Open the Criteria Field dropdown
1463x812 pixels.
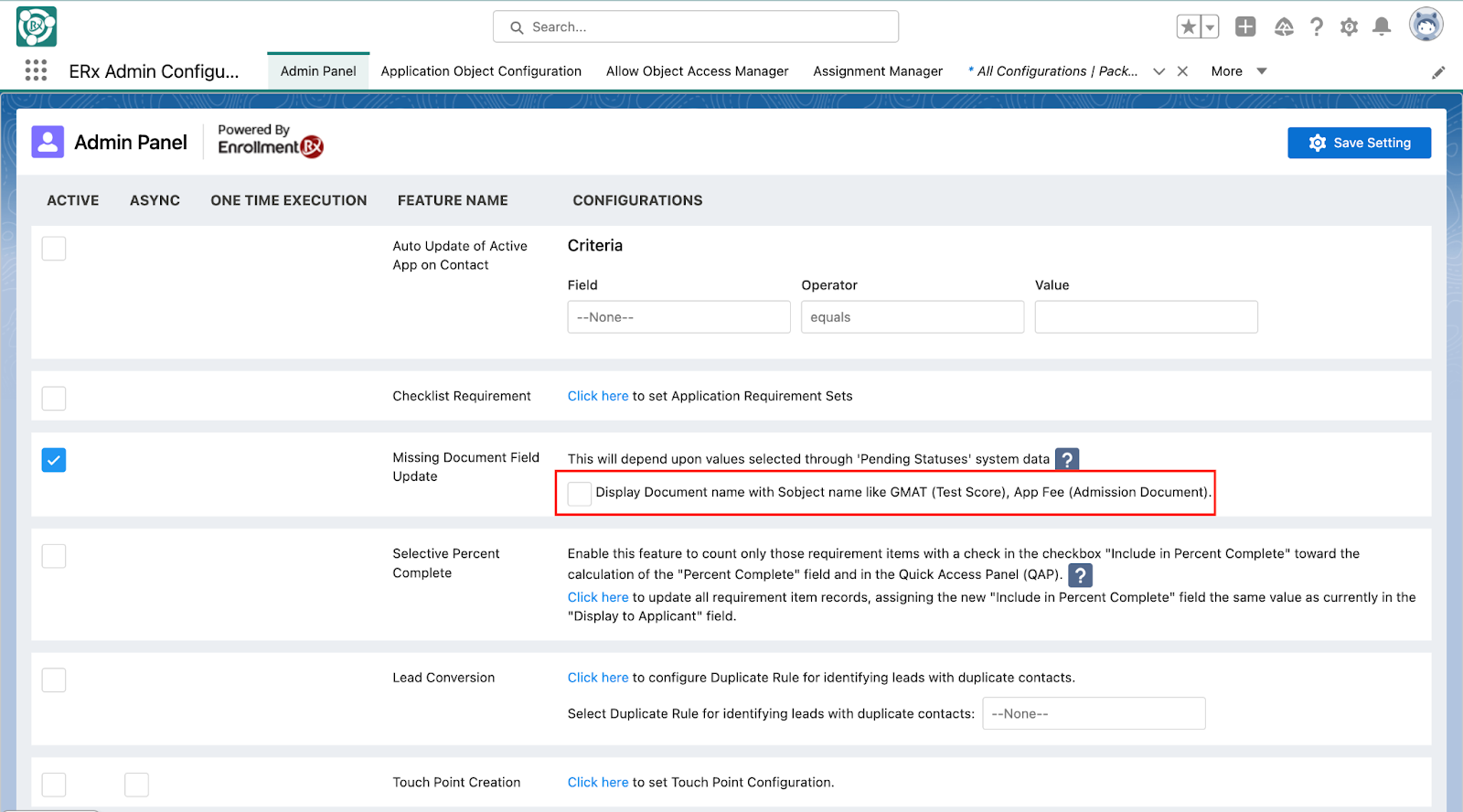click(x=678, y=317)
